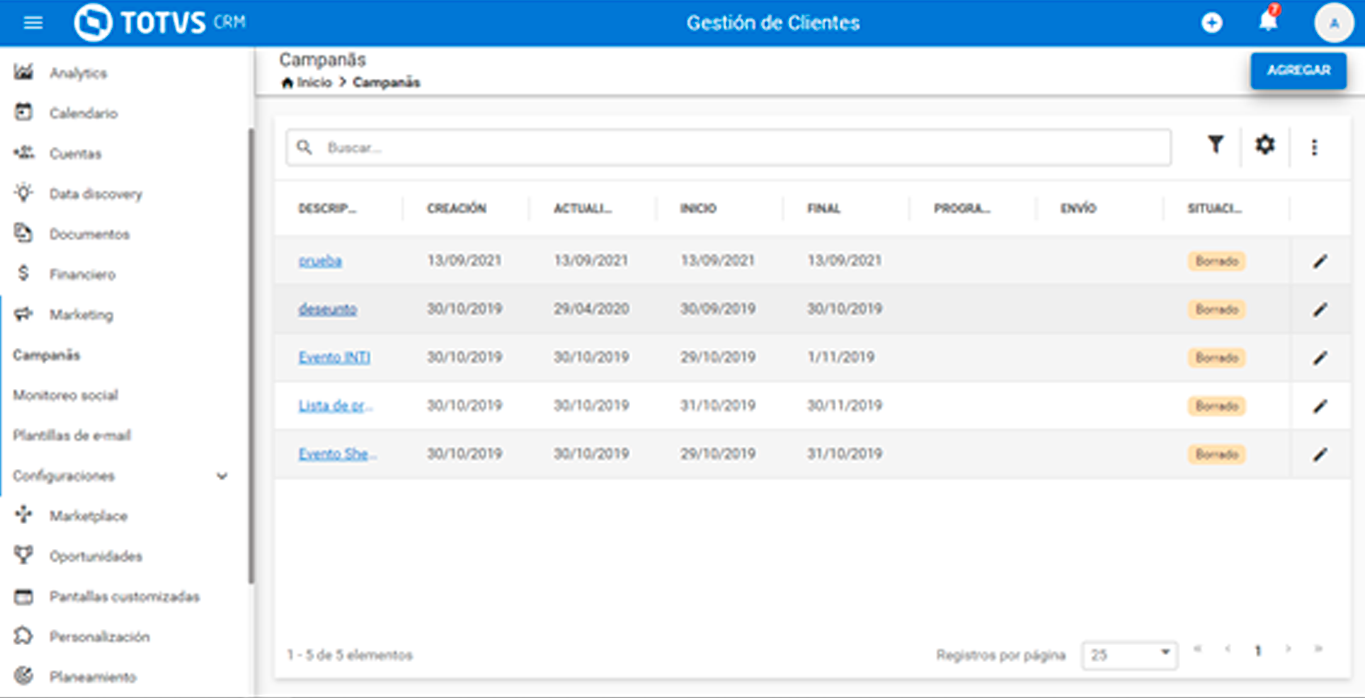Click the plus quick-add icon in header

(1212, 23)
